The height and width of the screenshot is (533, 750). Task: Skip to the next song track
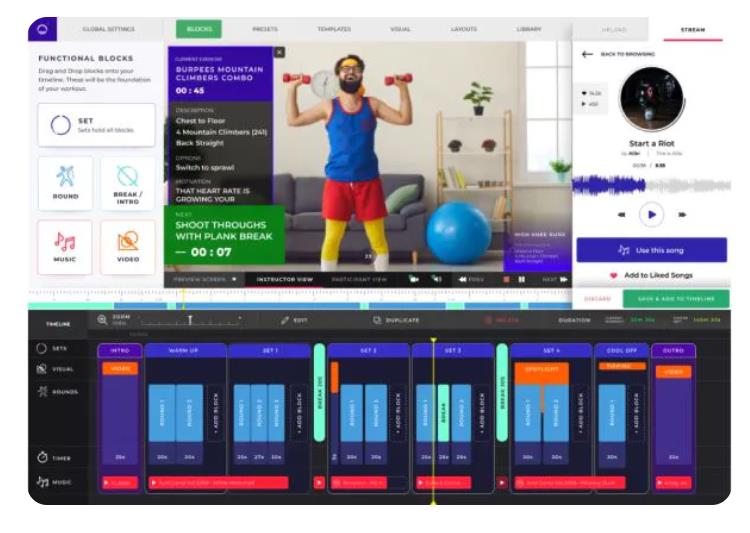[x=682, y=214]
